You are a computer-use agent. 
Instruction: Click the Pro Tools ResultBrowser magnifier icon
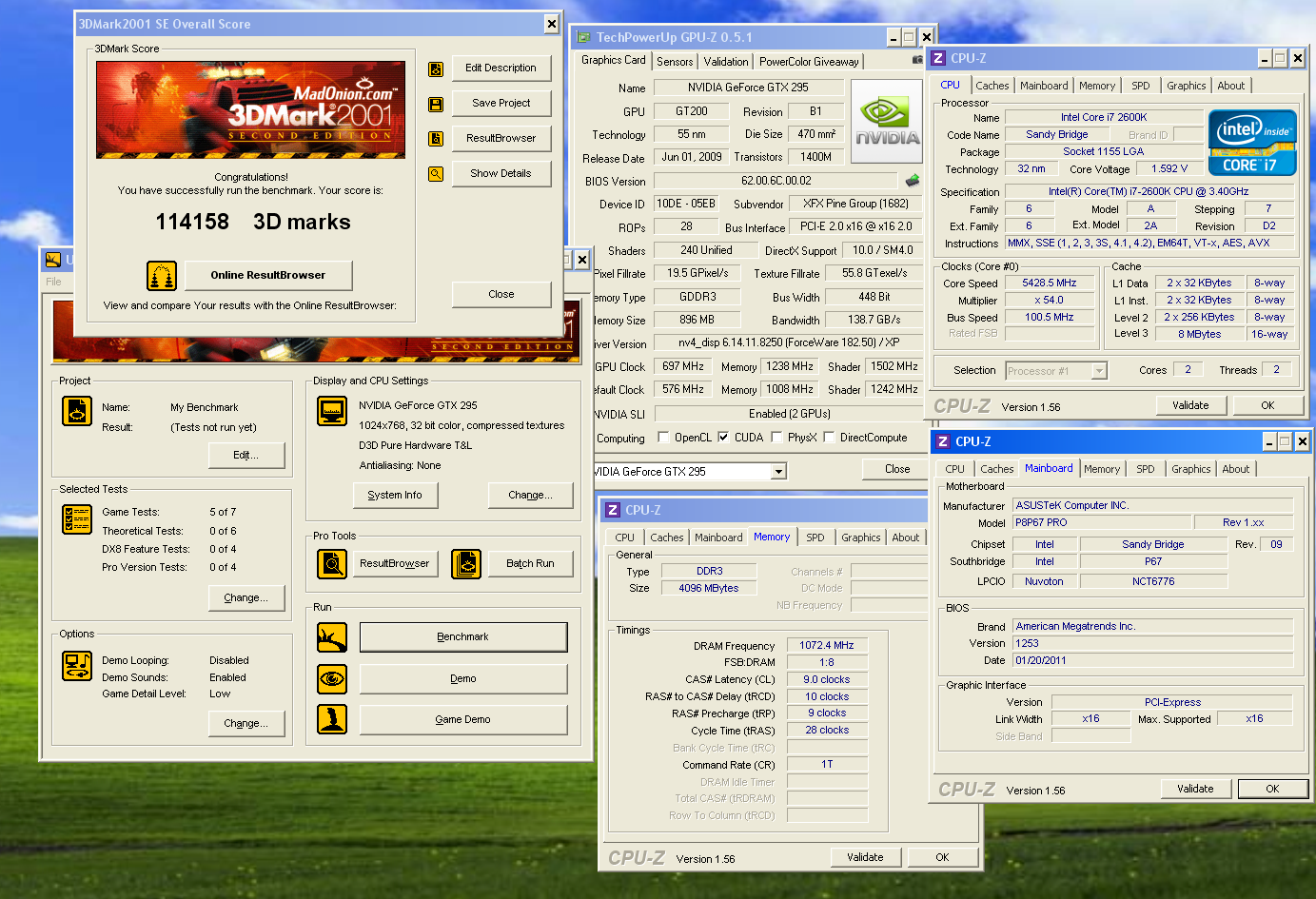(x=332, y=564)
